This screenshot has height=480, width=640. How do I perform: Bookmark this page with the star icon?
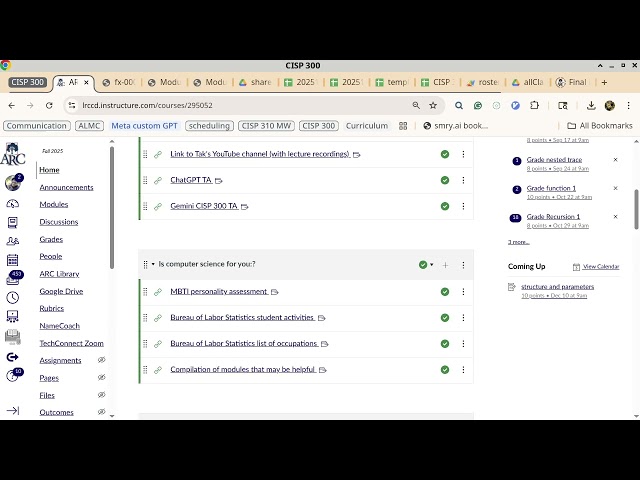pyautogui.click(x=433, y=105)
